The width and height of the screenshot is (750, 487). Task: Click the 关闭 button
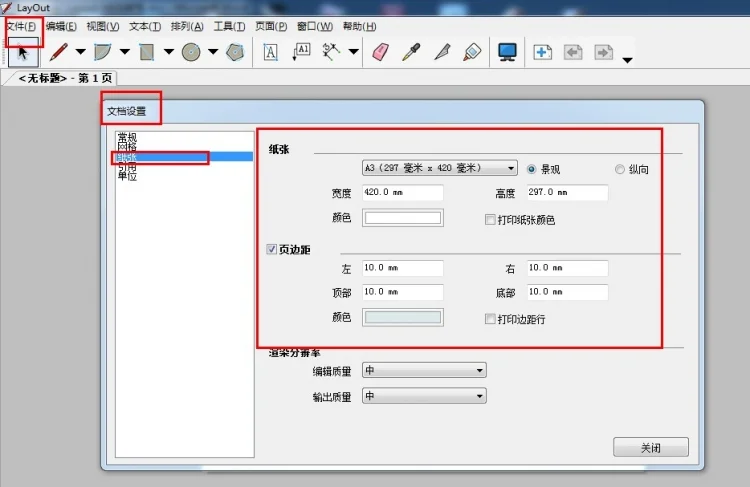point(651,447)
